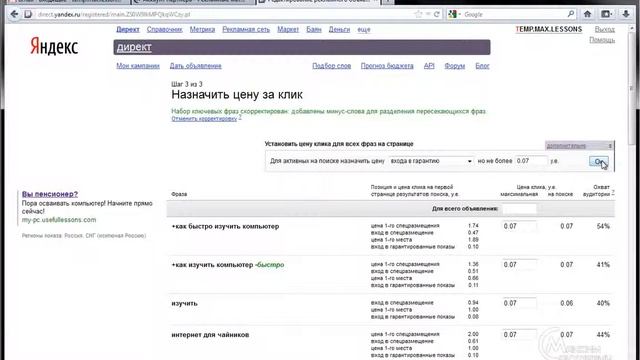Open the 'еще' services menu
640x360 pixels.
click(364, 29)
